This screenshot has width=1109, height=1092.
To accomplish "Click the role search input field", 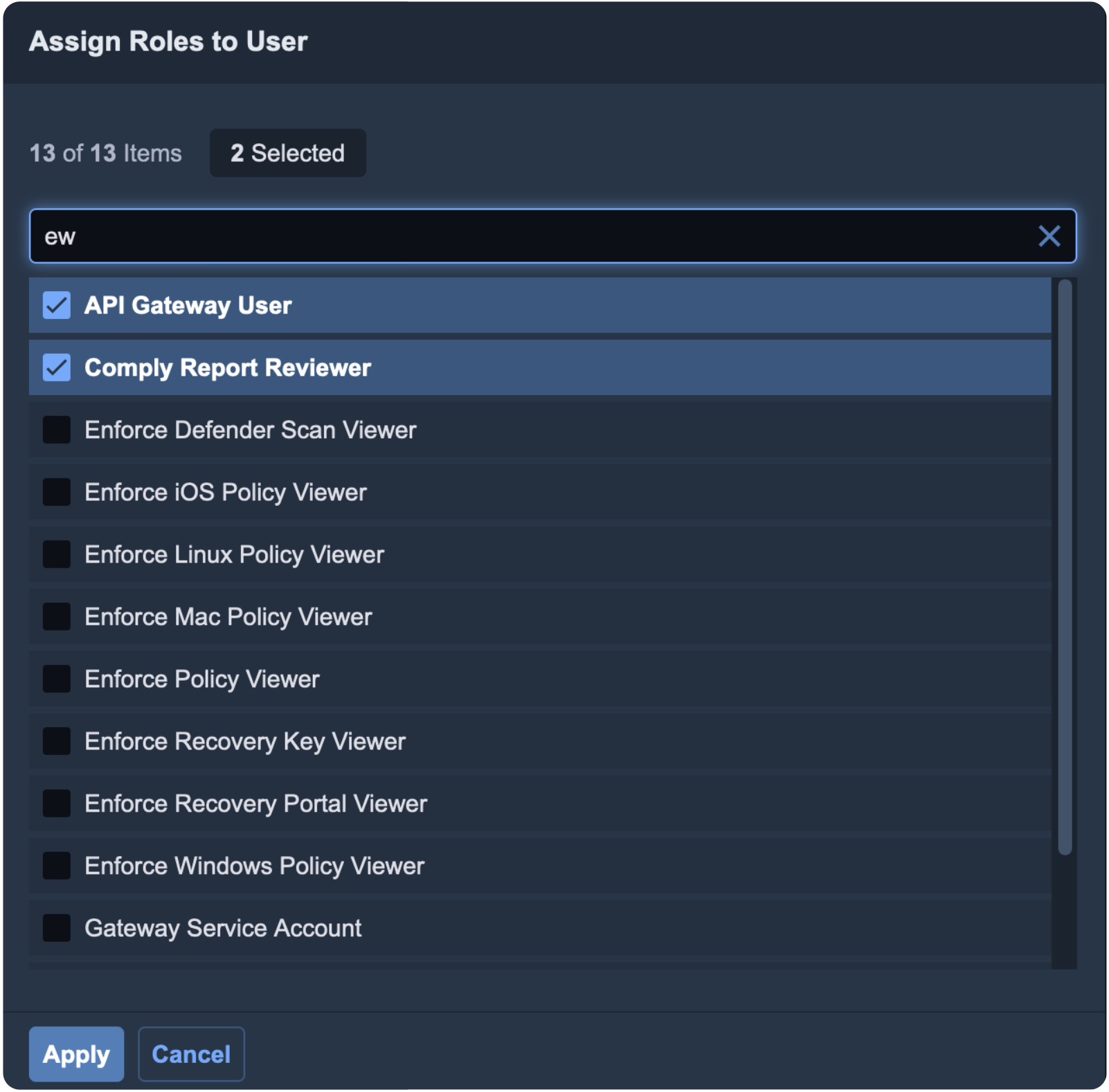I will point(533,236).
